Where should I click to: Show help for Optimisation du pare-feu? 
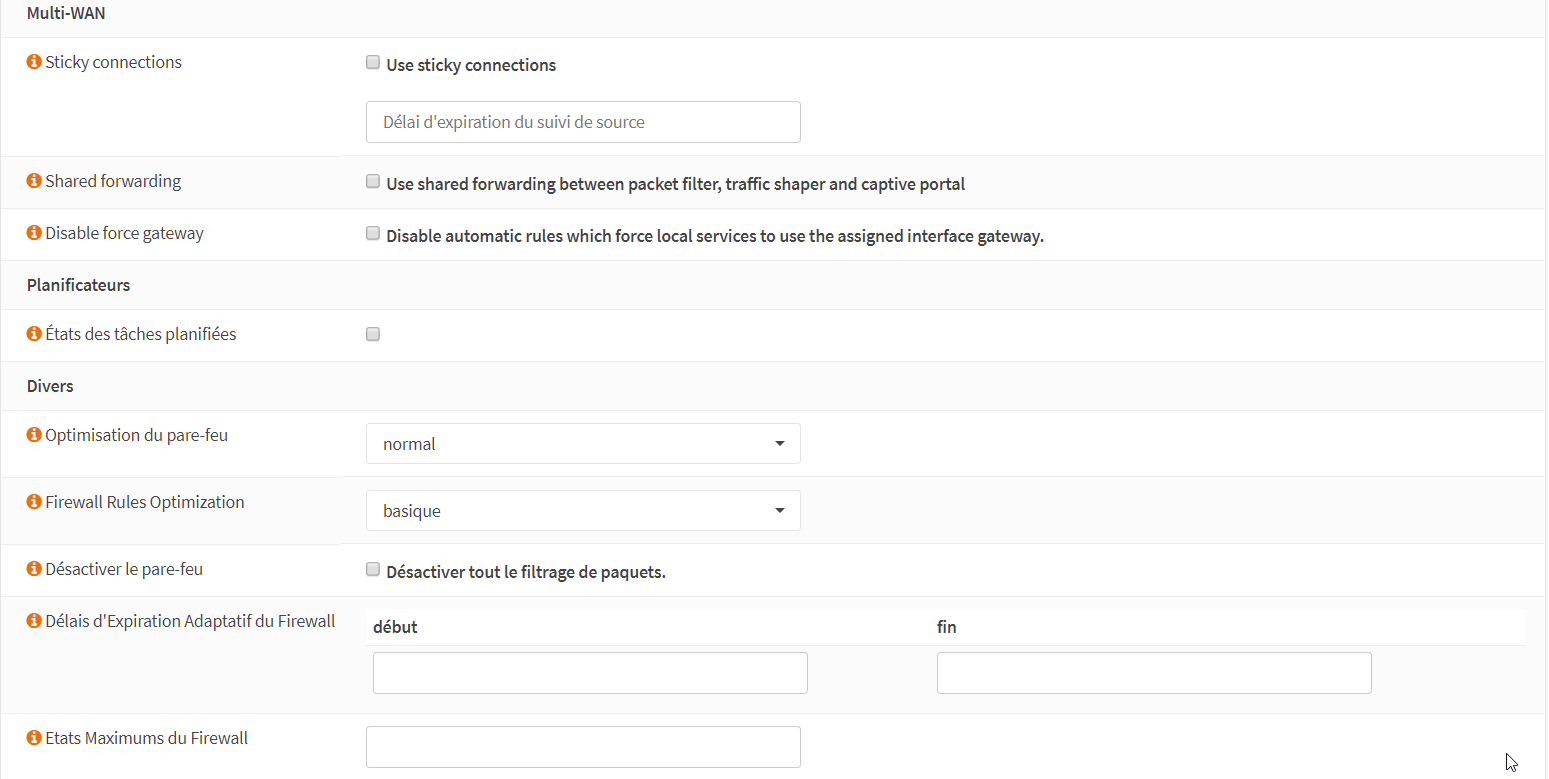[34, 435]
